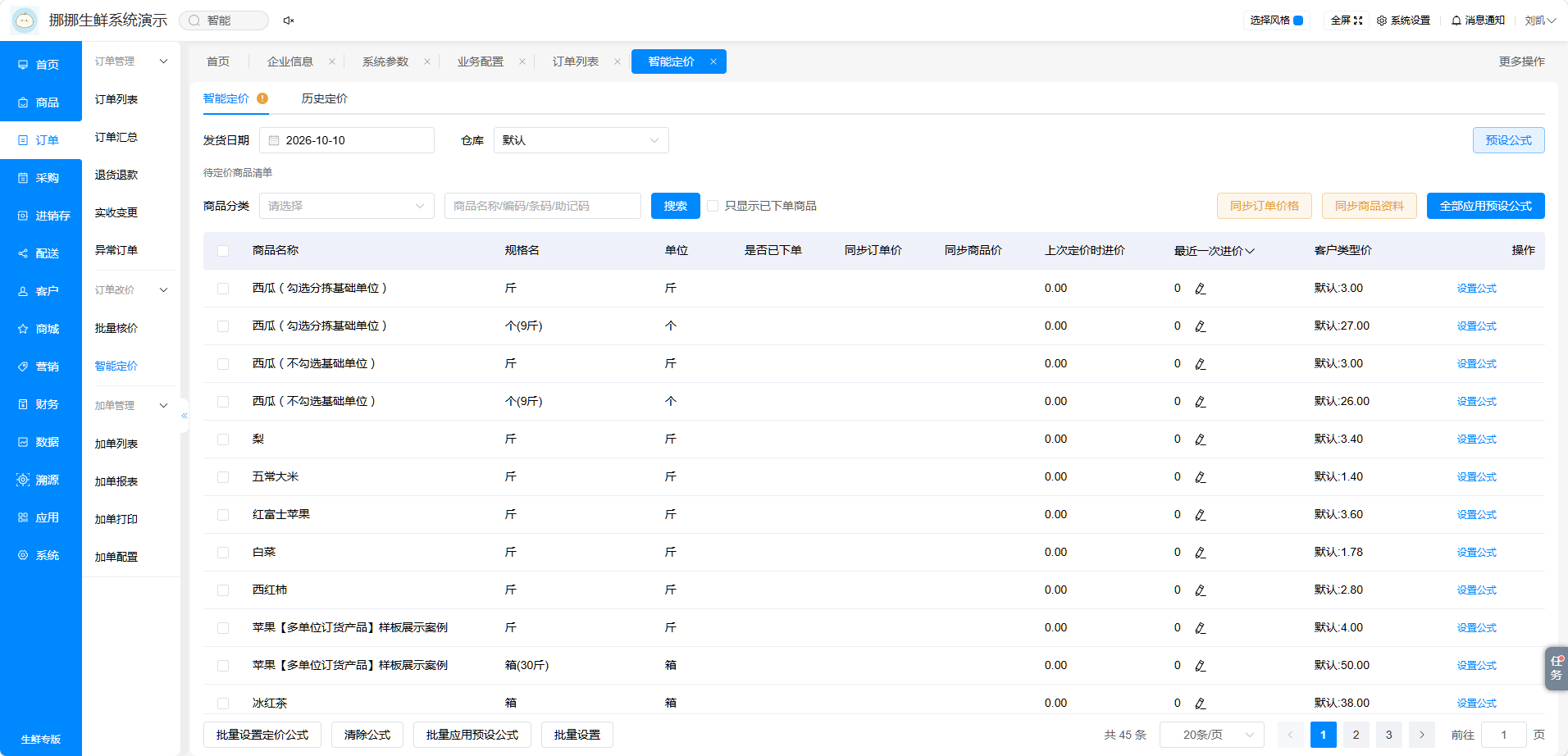Image resolution: width=1568 pixels, height=756 pixels.
Task: Collapse the sidebar with double-arrow handle
Action: click(x=185, y=416)
